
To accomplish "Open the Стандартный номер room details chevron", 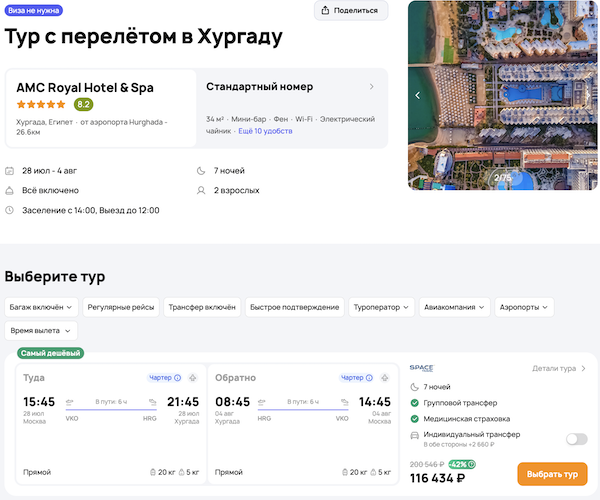I will pos(372,87).
